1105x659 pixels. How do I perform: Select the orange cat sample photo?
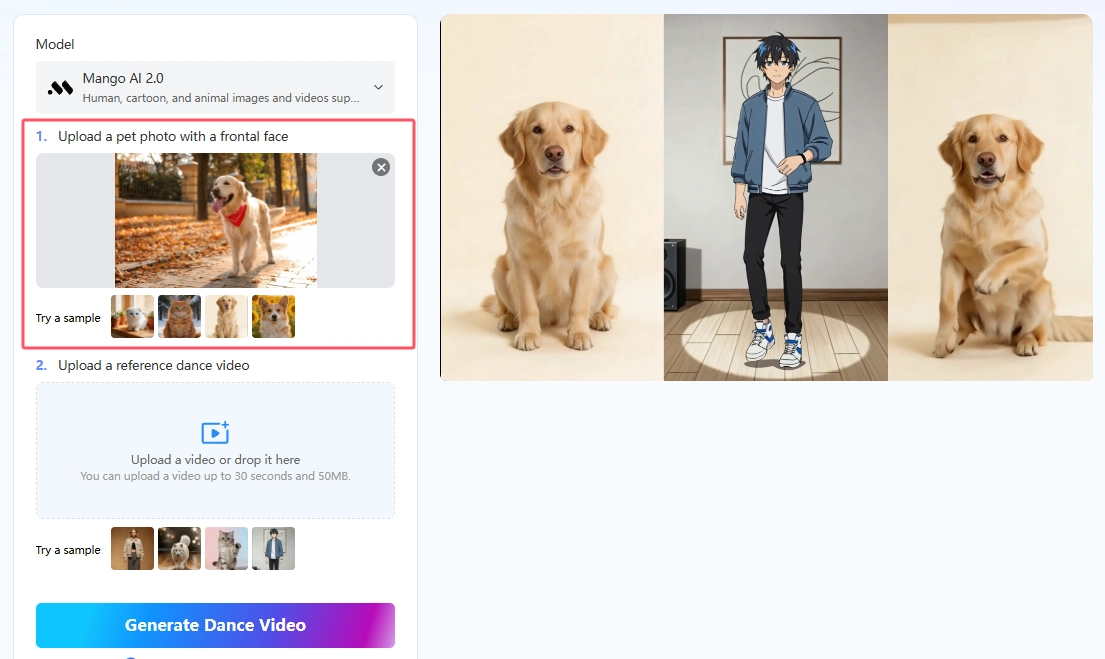(179, 316)
